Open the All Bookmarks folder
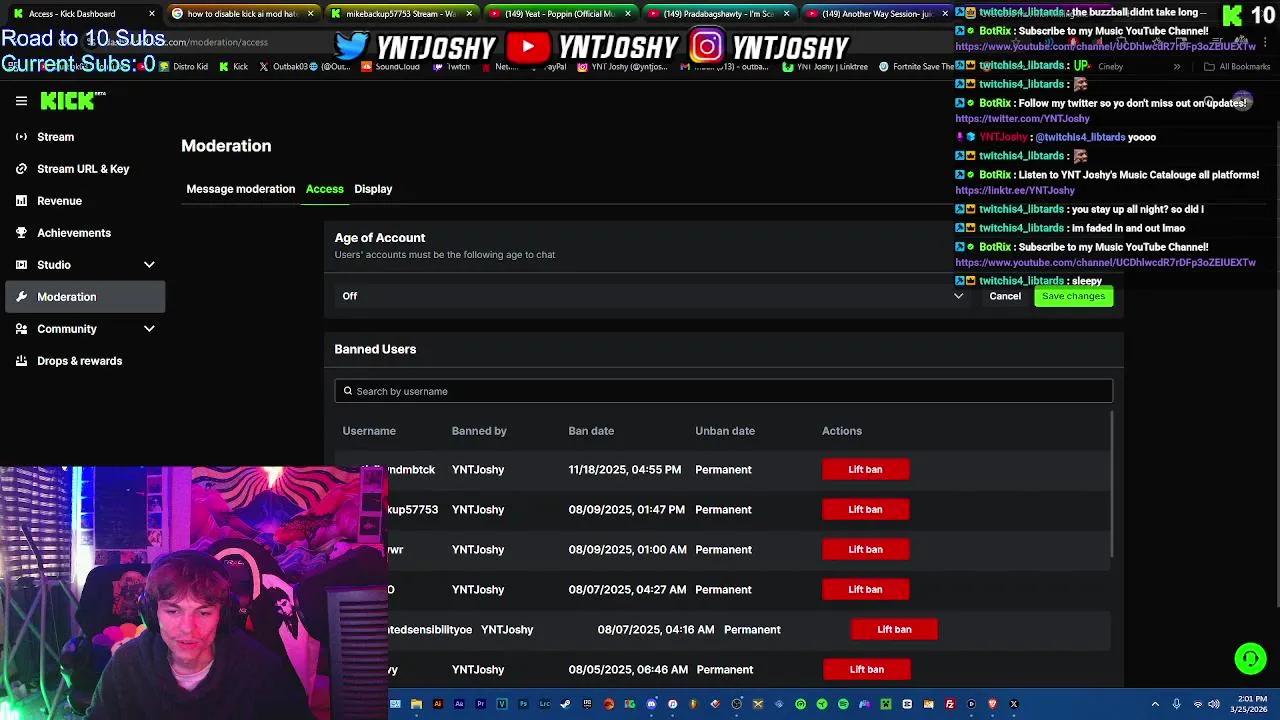 pyautogui.click(x=1237, y=67)
